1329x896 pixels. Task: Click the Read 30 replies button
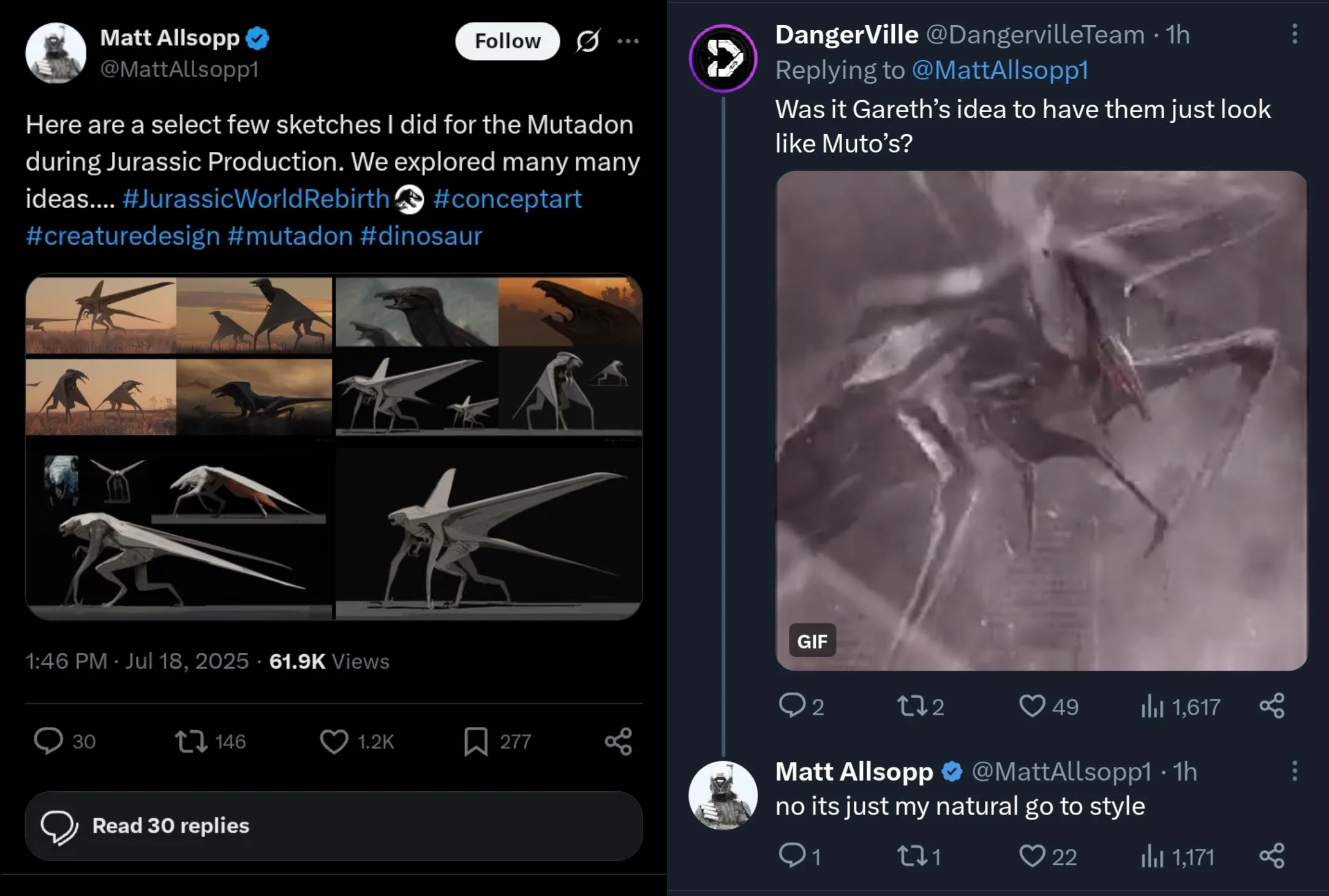[x=334, y=826]
